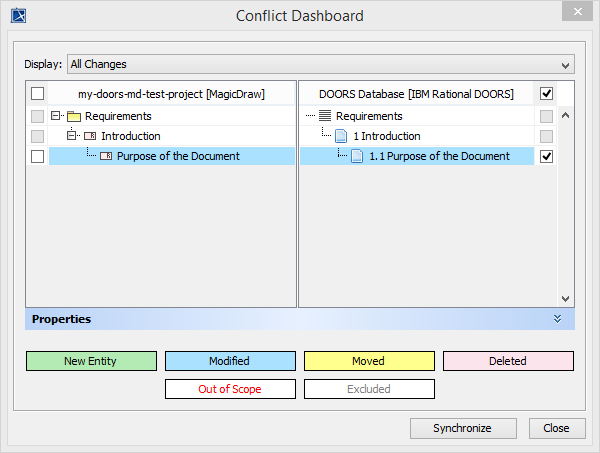Screen dimensions: 600x453
Task: Click the double-chevron icon on the Properties bar
Action: [x=557, y=319]
